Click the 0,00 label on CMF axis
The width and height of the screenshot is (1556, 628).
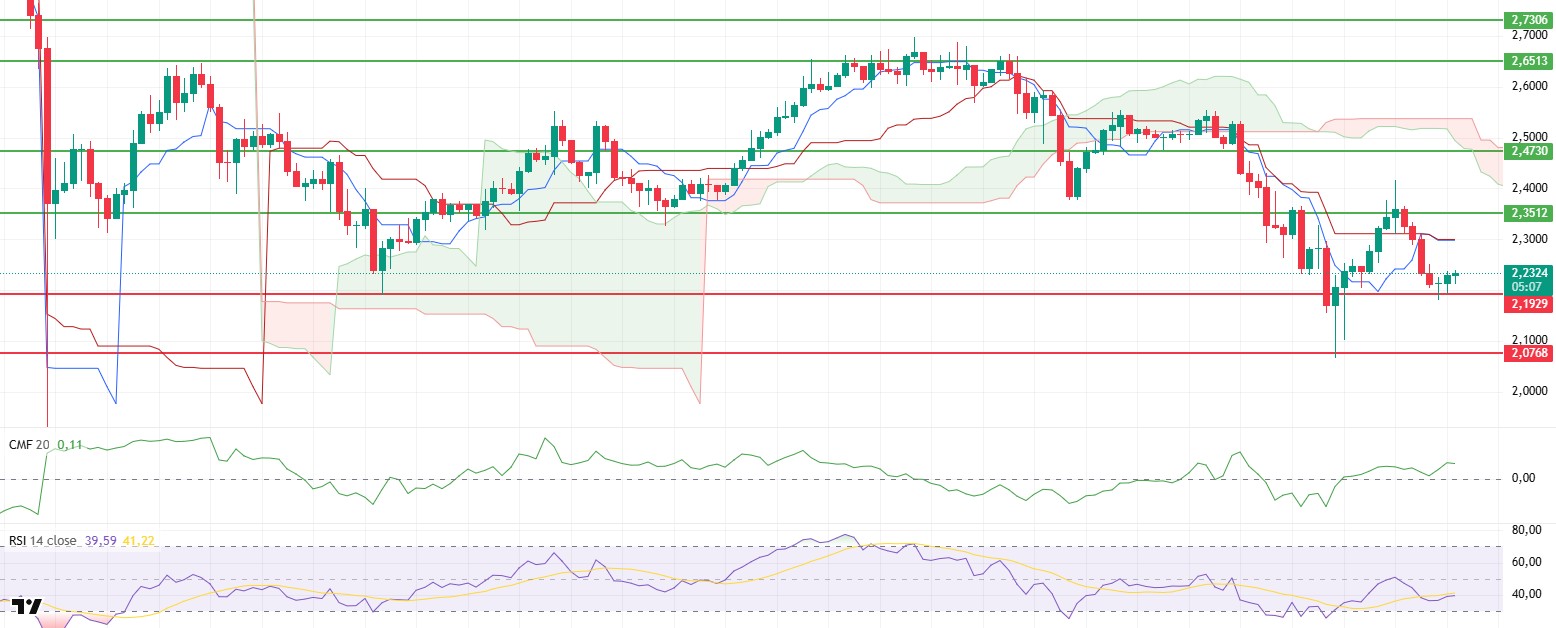(1524, 478)
